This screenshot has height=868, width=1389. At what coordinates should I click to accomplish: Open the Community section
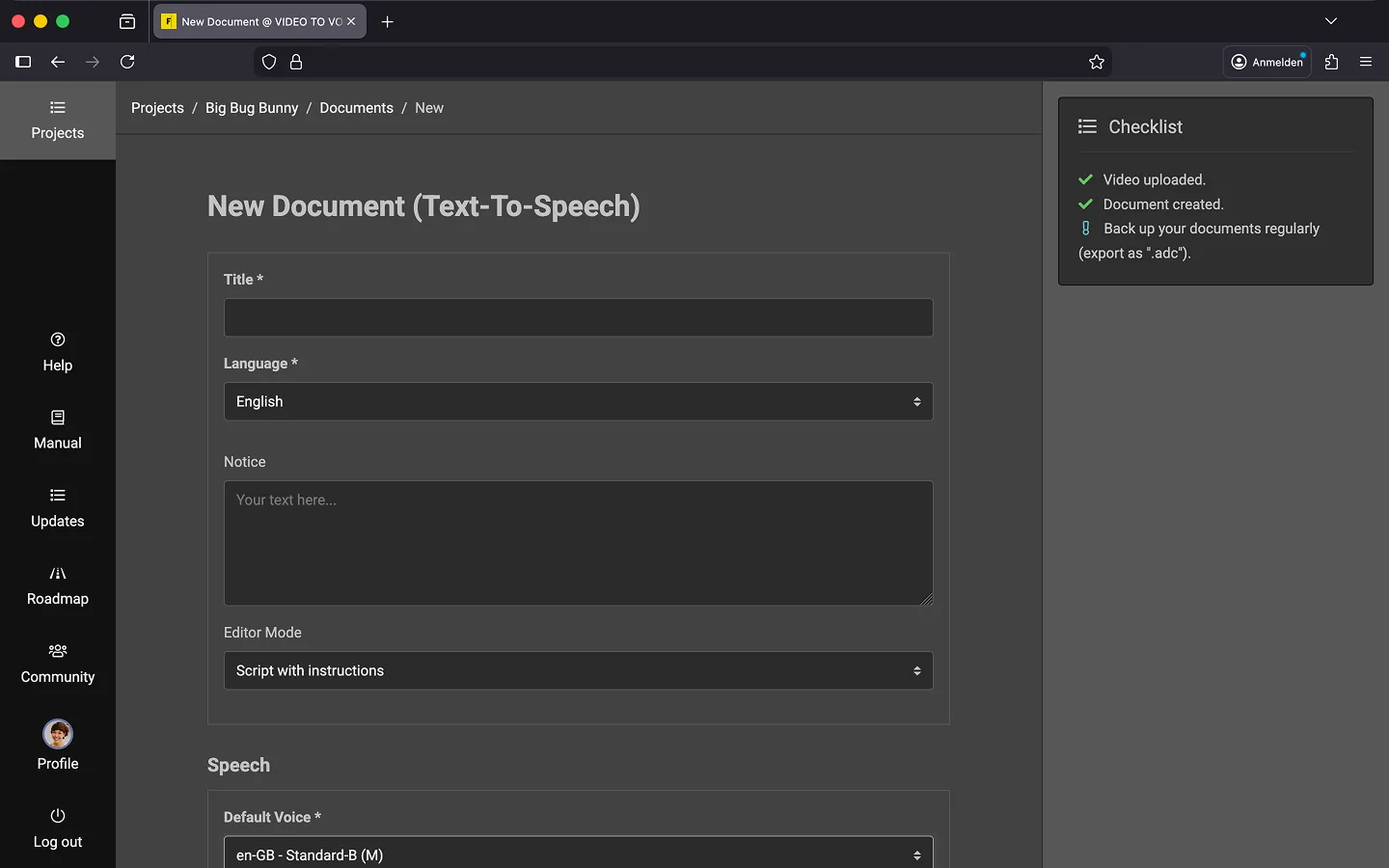coord(58,664)
